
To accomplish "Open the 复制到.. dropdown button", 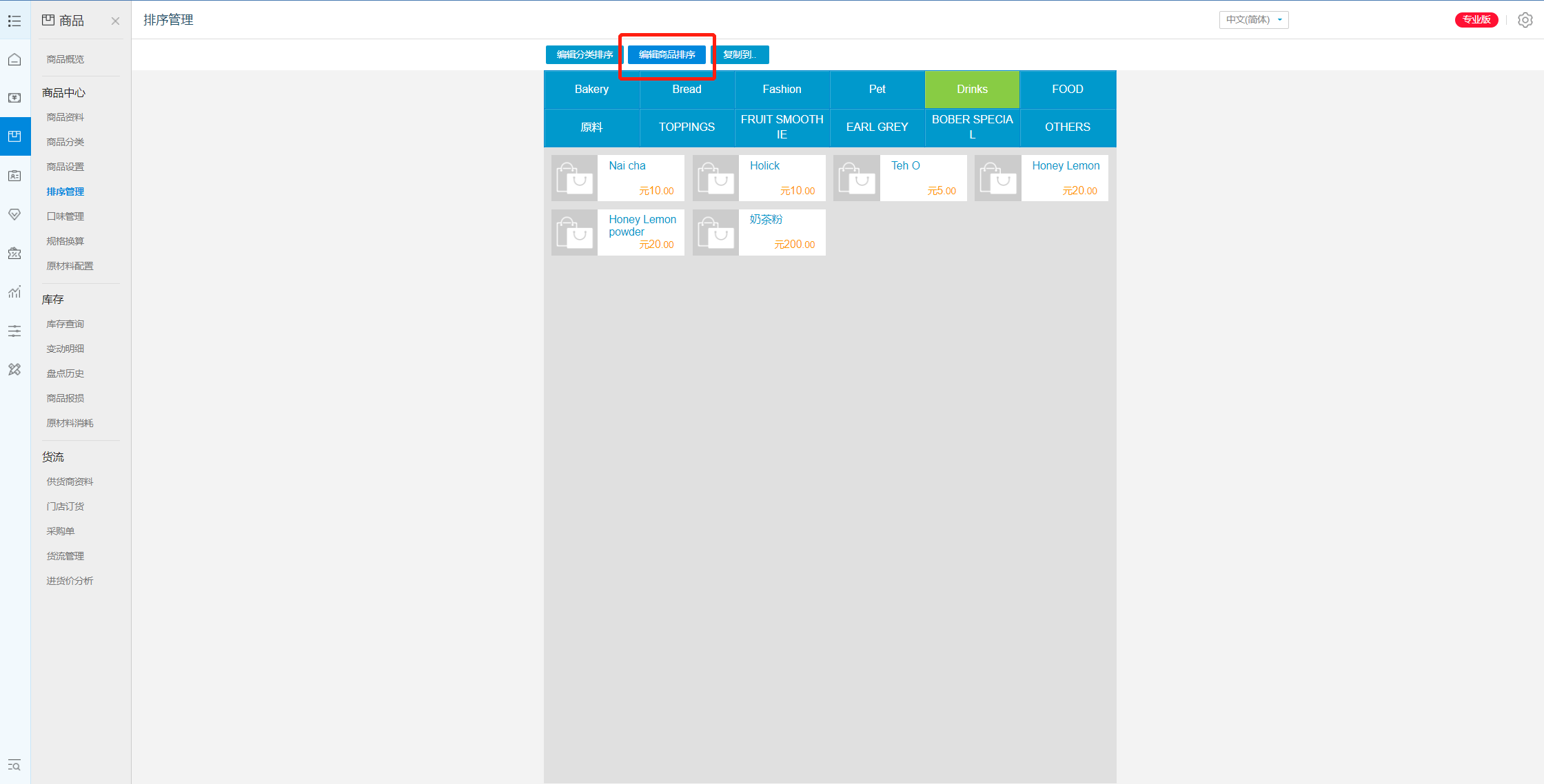I will point(740,54).
